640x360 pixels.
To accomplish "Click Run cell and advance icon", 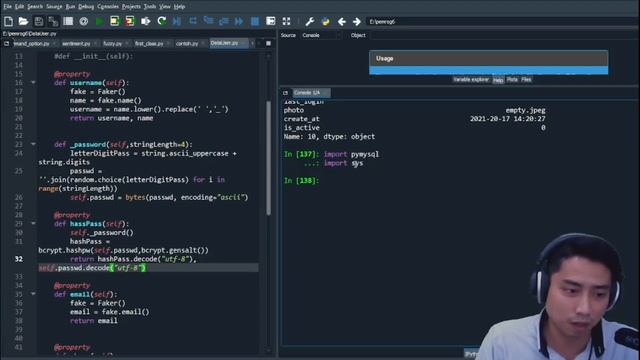I will tap(130, 21).
